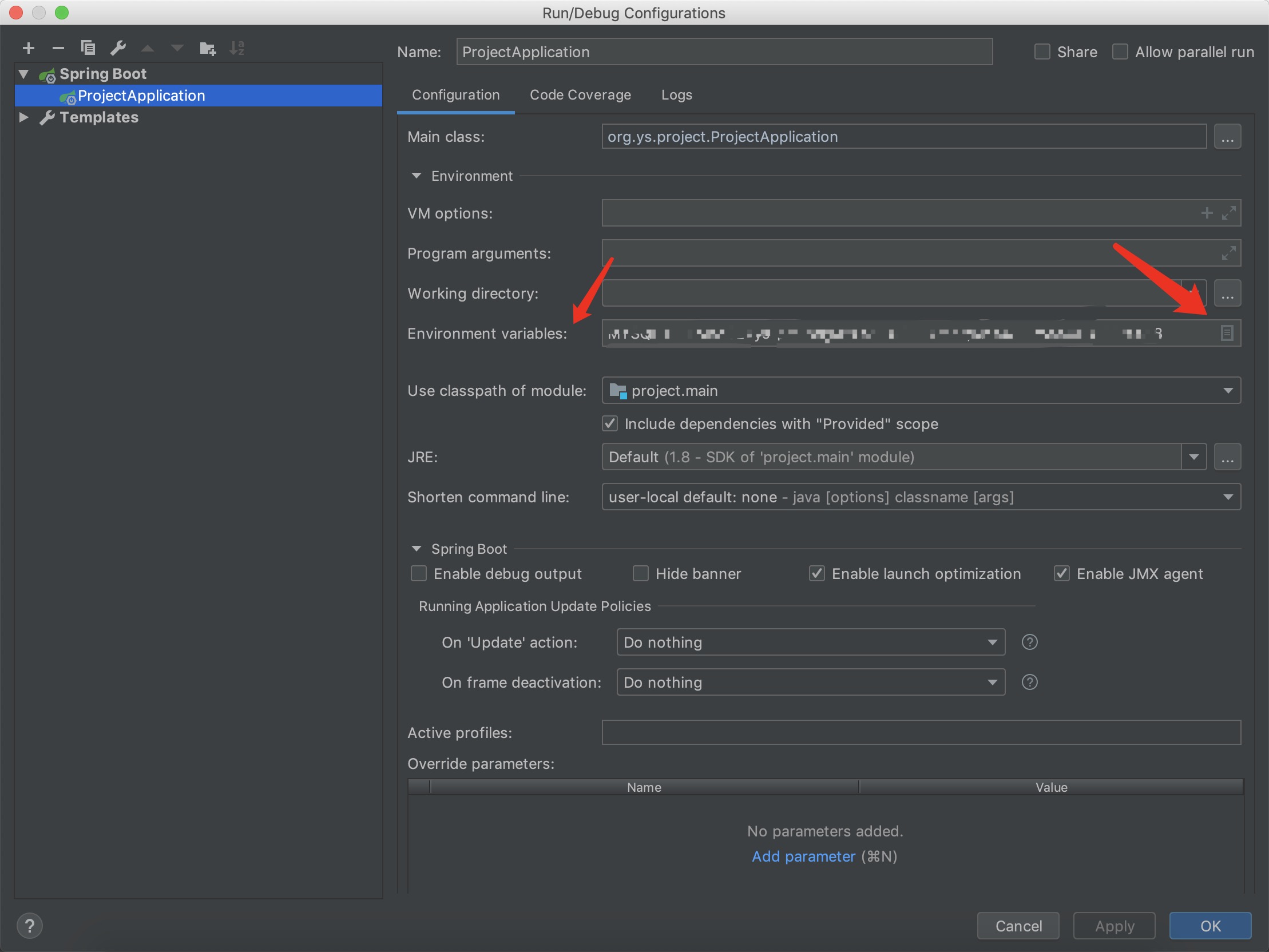Open the Use classpath of module dropdown
The height and width of the screenshot is (952, 1269).
click(x=1228, y=390)
